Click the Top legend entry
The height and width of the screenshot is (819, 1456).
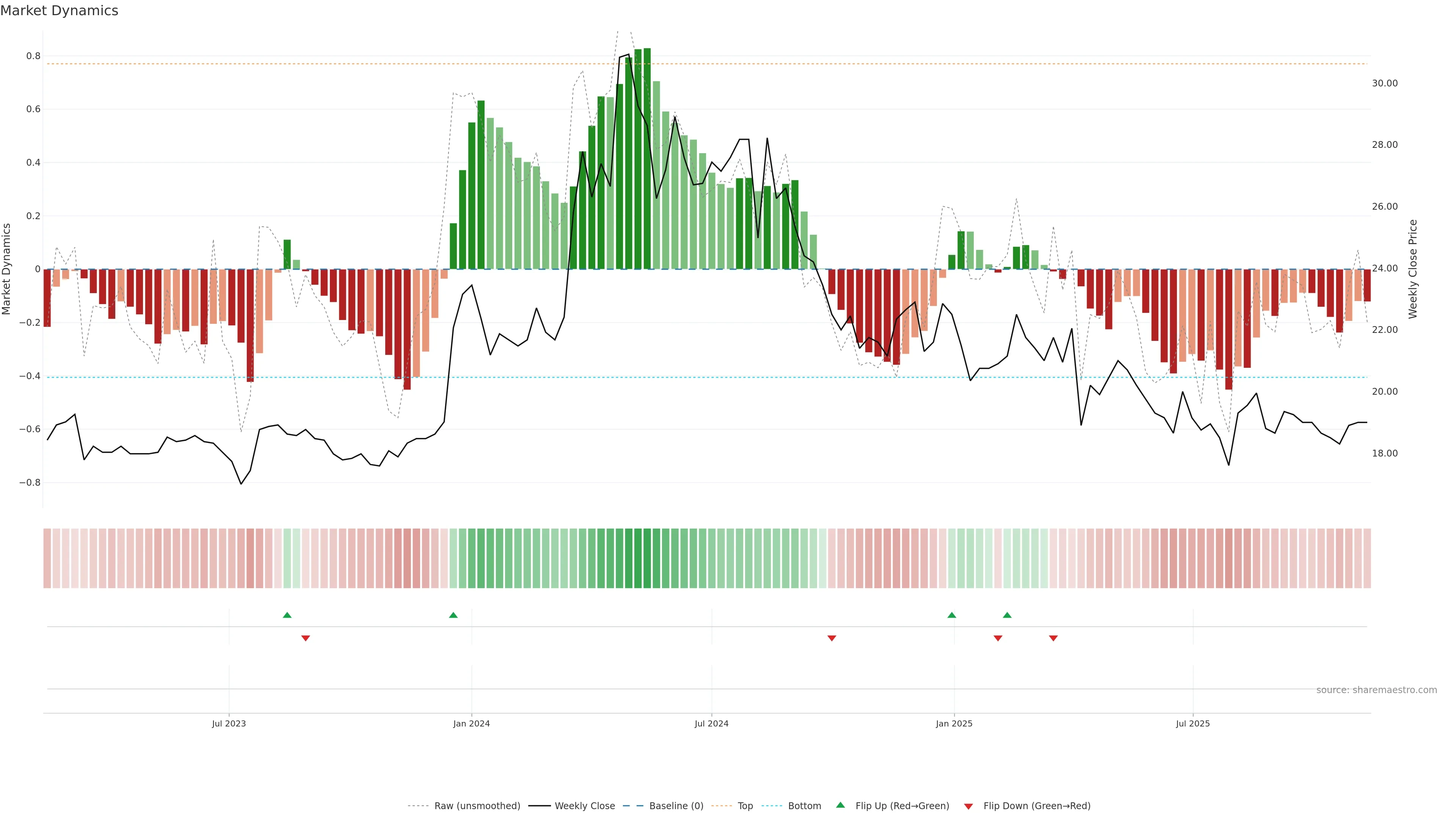(745, 805)
